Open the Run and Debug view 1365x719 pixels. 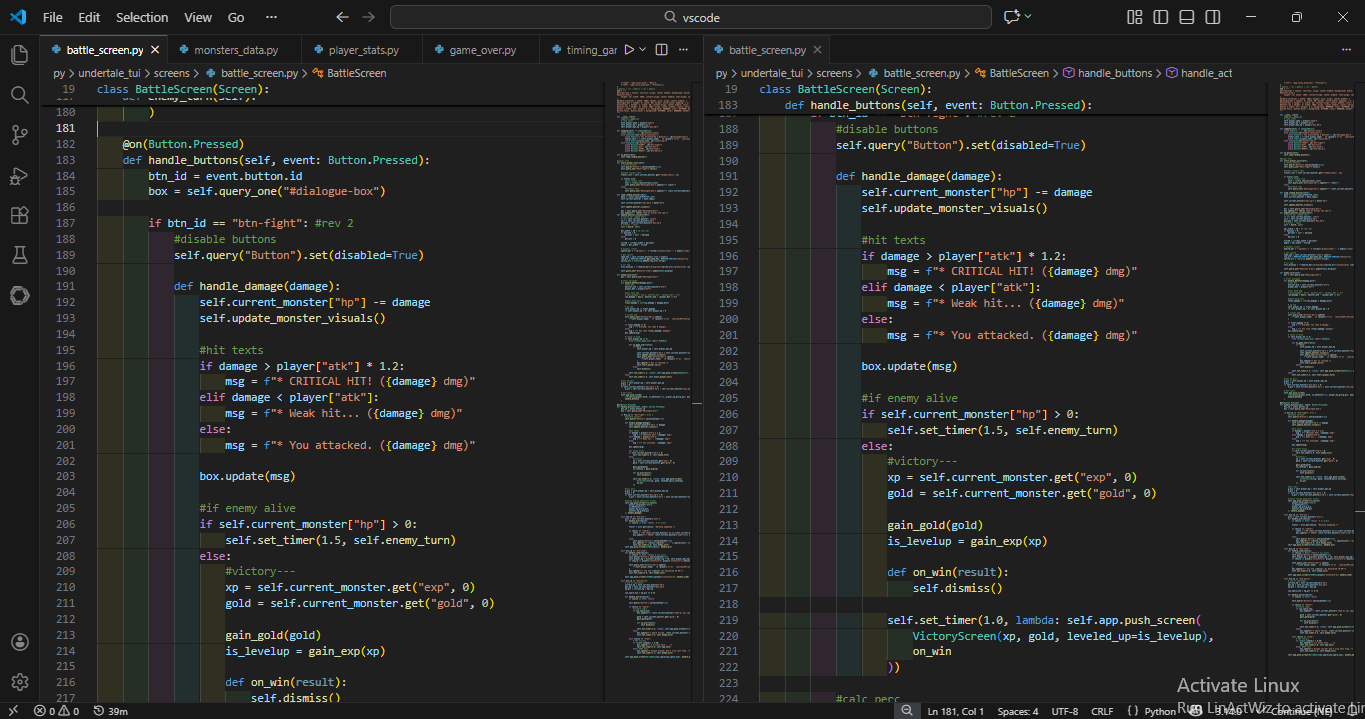19,175
